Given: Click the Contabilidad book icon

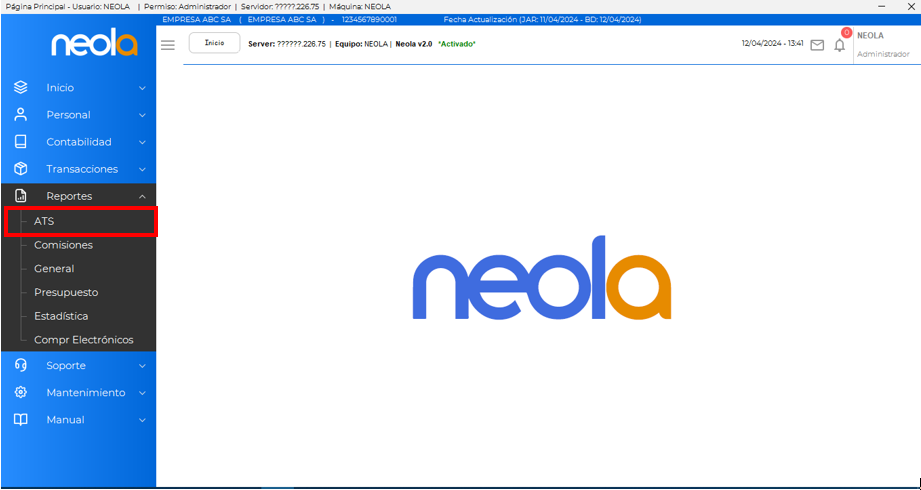Looking at the screenshot, I should tap(20, 142).
